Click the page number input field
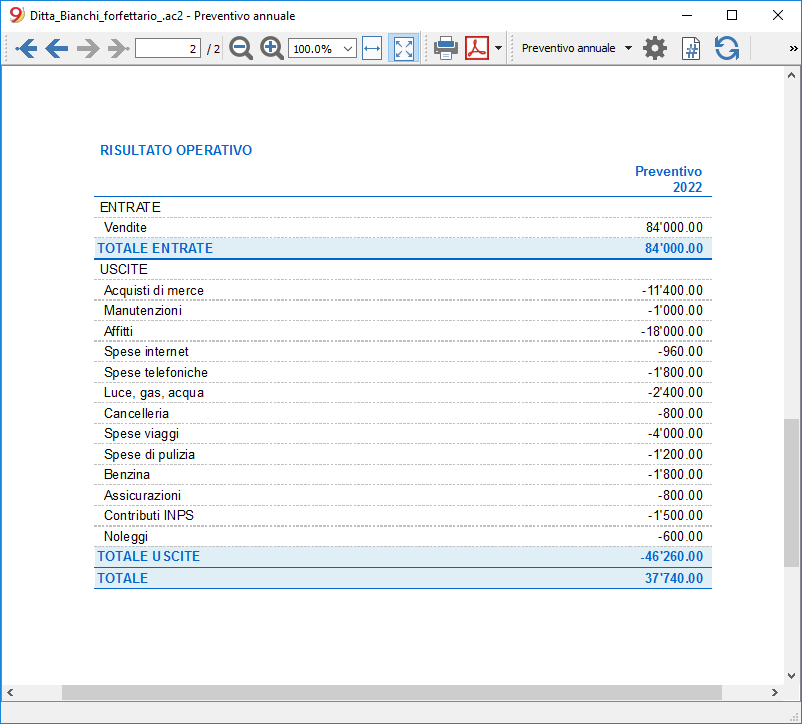 coord(168,49)
